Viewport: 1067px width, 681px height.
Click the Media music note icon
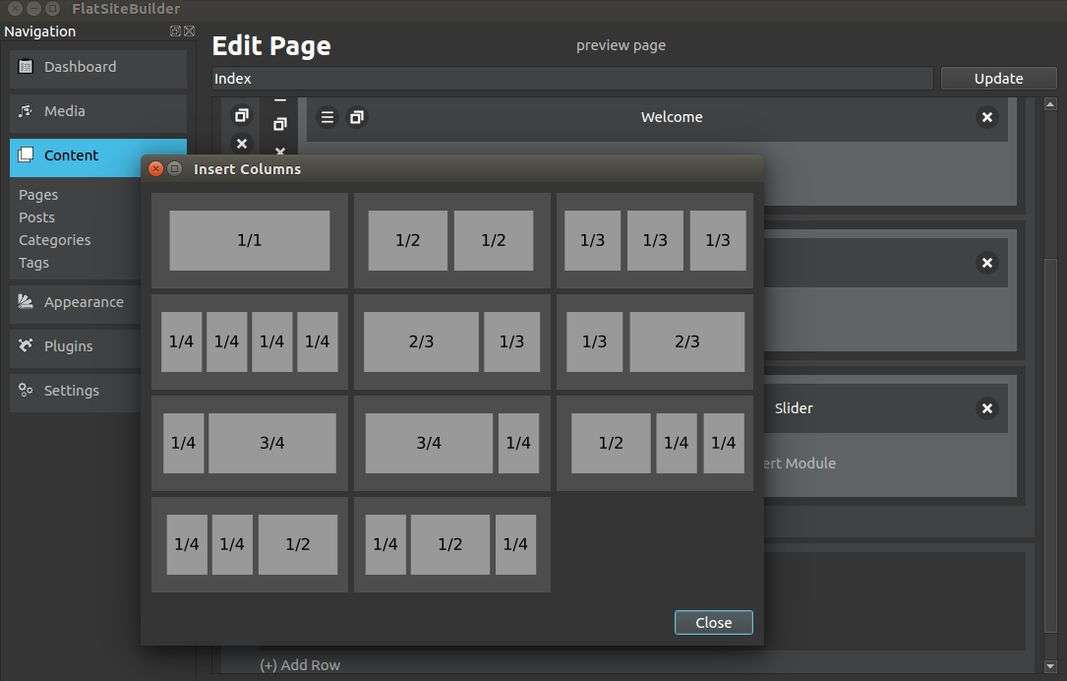26,111
